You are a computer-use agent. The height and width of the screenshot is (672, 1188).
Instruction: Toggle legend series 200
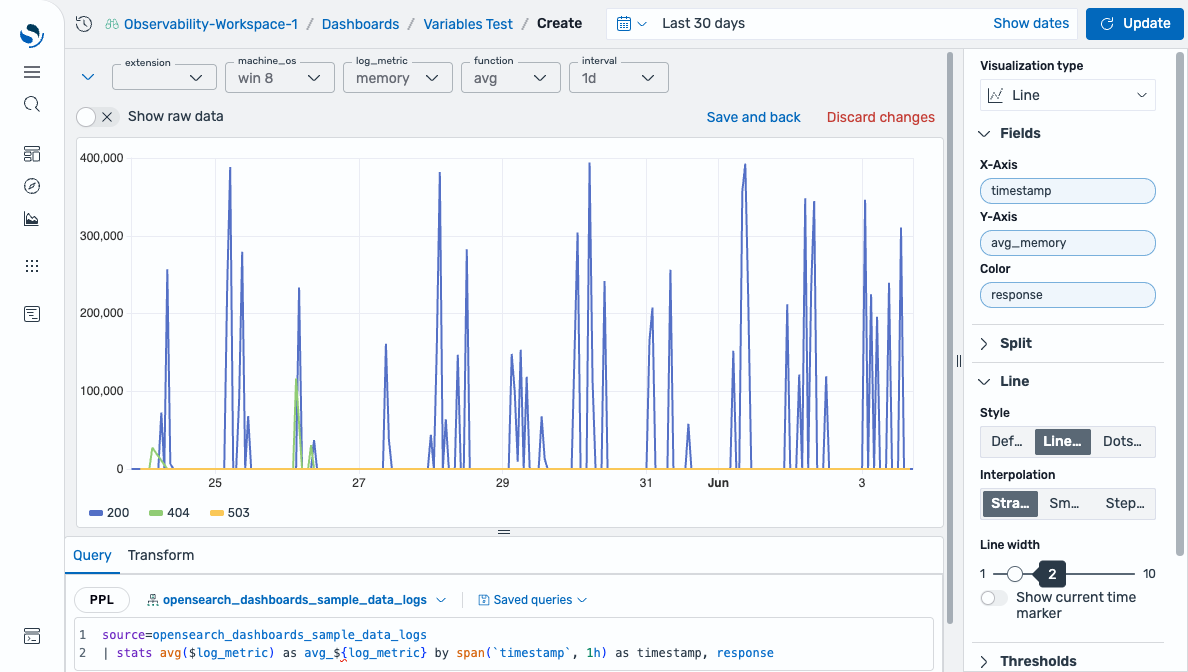[109, 513]
